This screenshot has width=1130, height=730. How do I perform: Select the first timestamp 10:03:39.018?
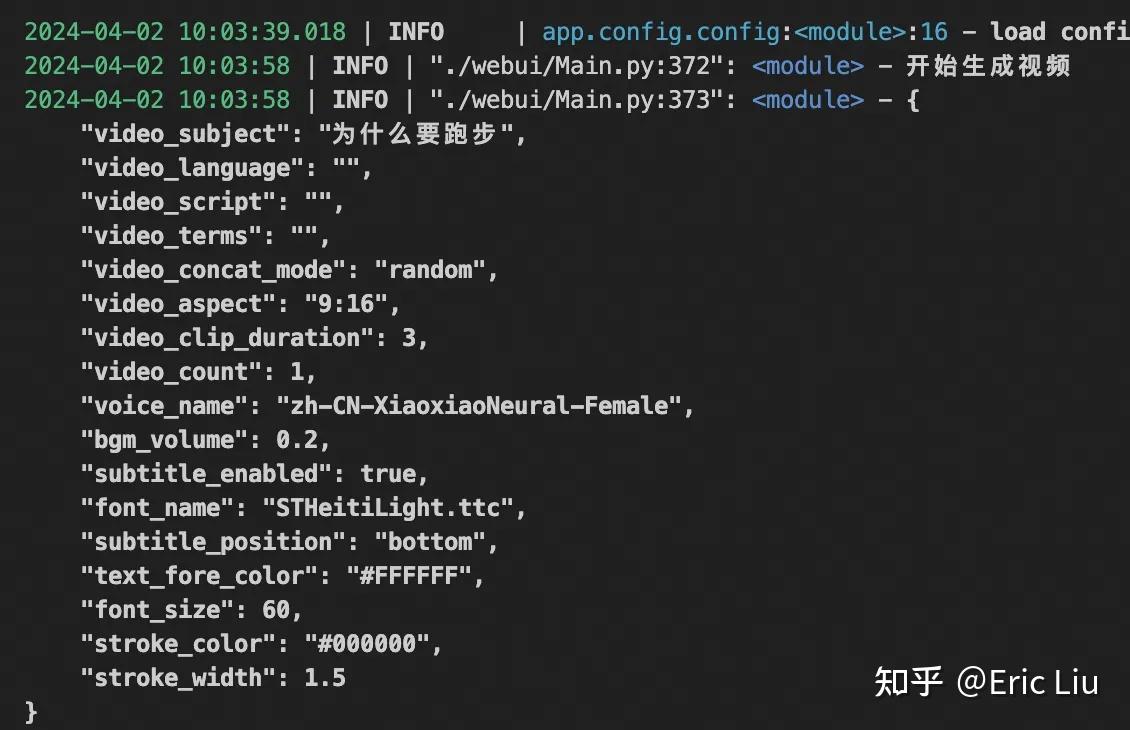pyautogui.click(x=262, y=32)
